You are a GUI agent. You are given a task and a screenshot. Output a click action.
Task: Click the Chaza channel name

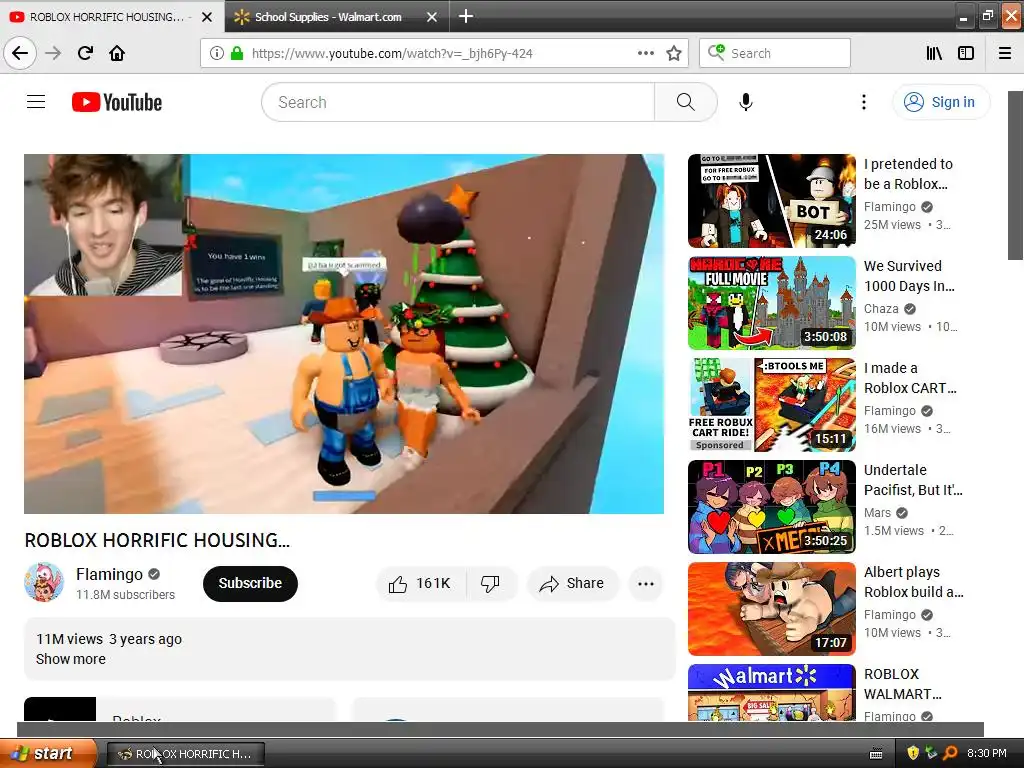tap(881, 309)
